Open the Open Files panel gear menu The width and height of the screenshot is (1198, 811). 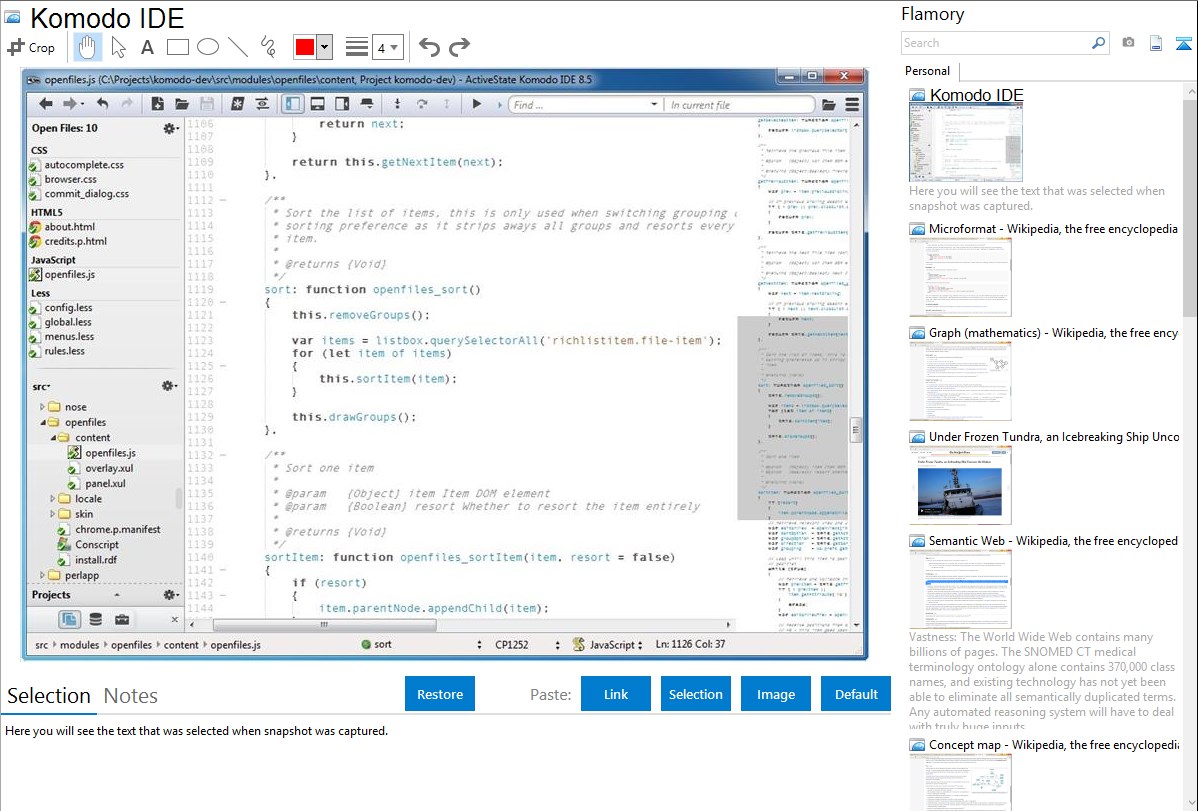(170, 128)
